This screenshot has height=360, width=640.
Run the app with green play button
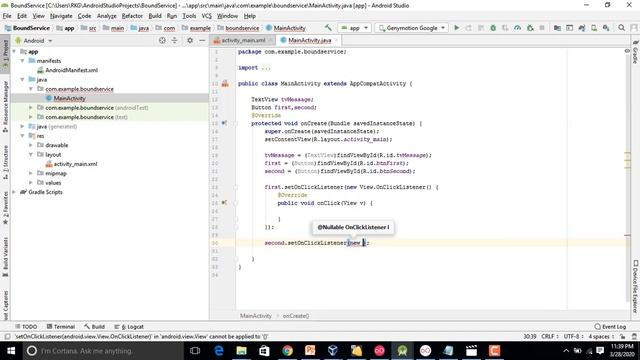click(457, 28)
